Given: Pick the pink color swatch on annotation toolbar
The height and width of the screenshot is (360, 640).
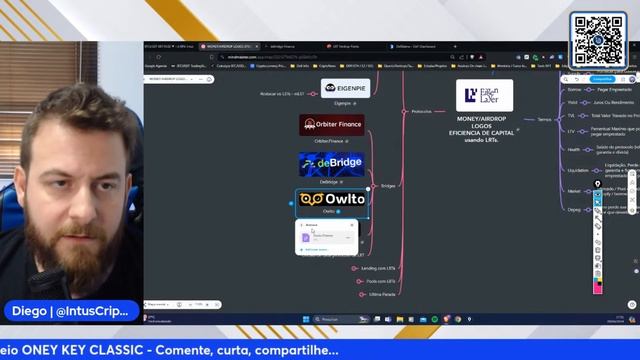Looking at the screenshot, I should pyautogui.click(x=597, y=289).
